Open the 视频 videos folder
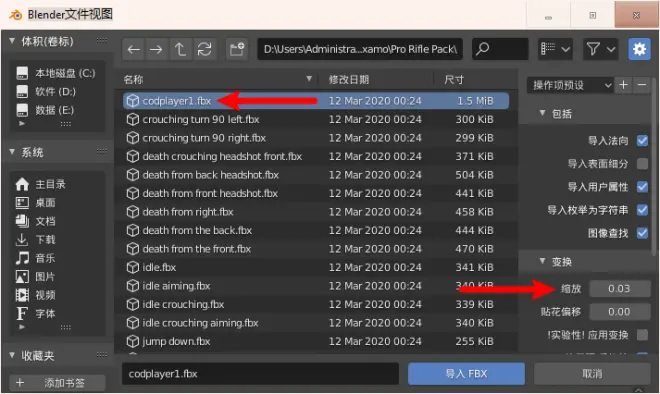This screenshot has width=660, height=394. coord(57,296)
